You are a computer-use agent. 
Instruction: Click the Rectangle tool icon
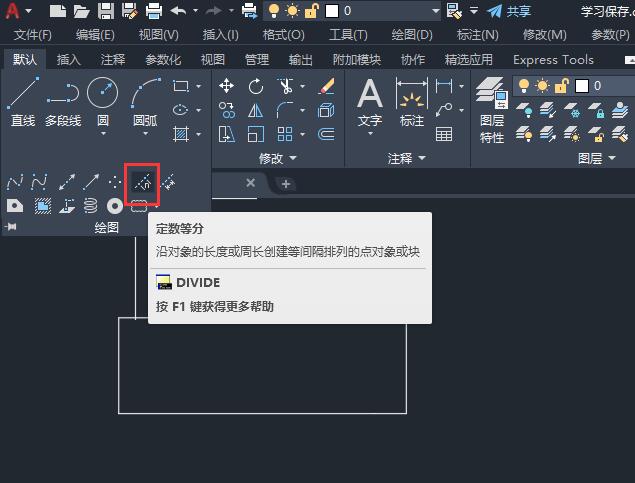(181, 86)
